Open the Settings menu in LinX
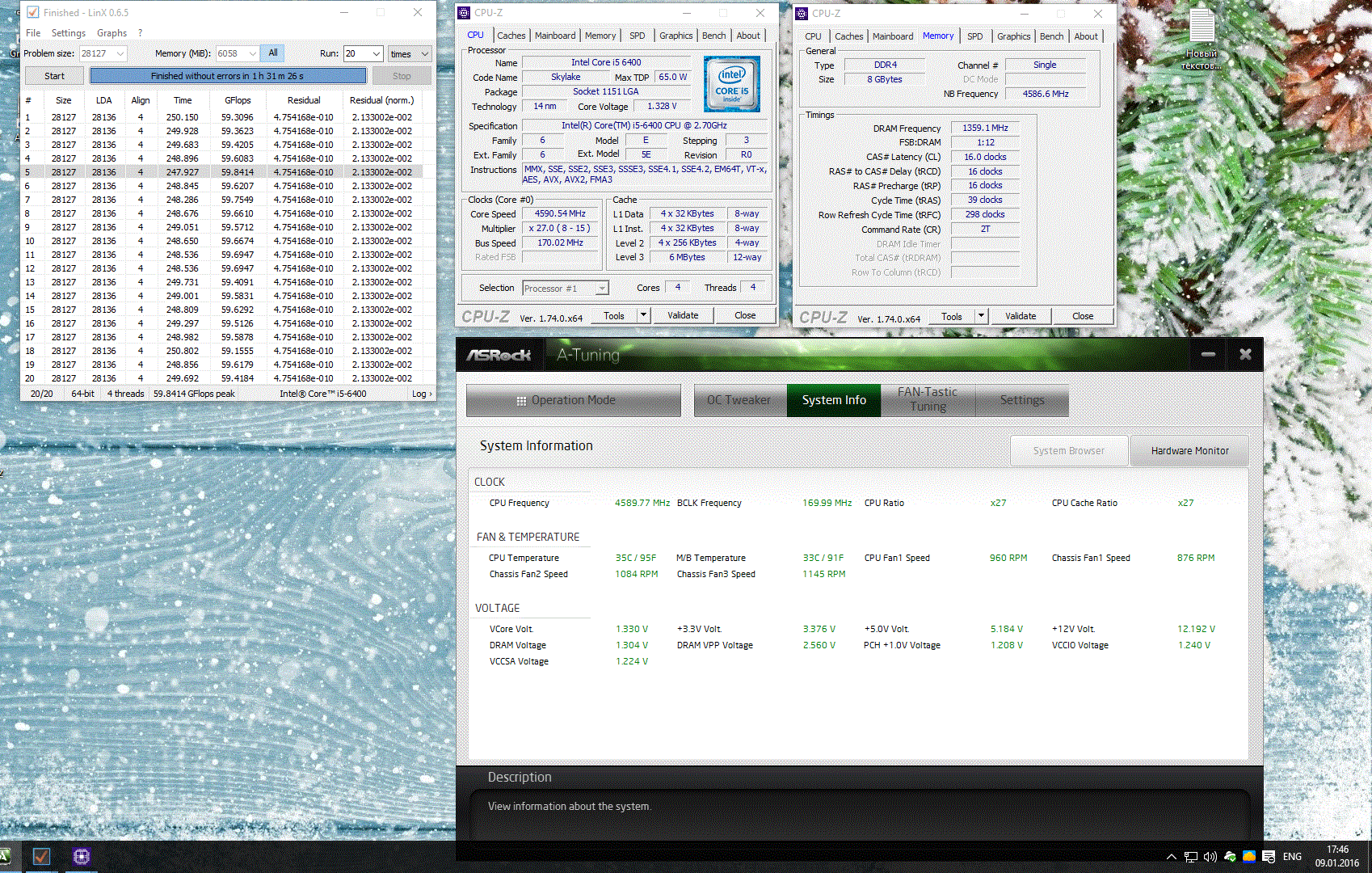This screenshot has height=873, width=1372. [x=69, y=33]
